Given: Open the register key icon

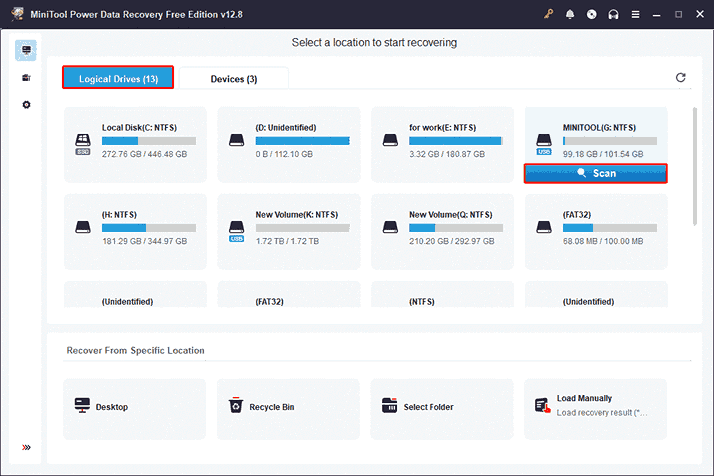Looking at the screenshot, I should pyautogui.click(x=548, y=14).
